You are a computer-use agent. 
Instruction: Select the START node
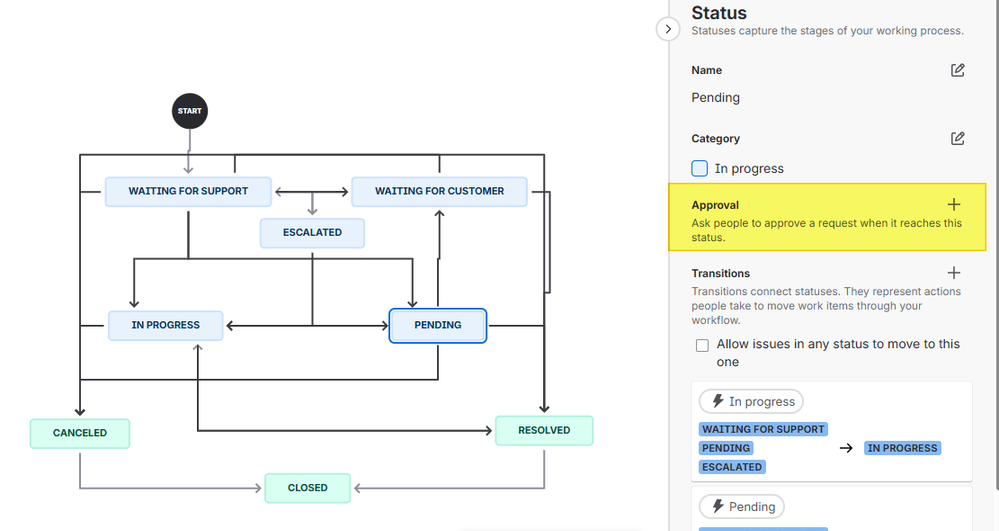[x=189, y=111]
